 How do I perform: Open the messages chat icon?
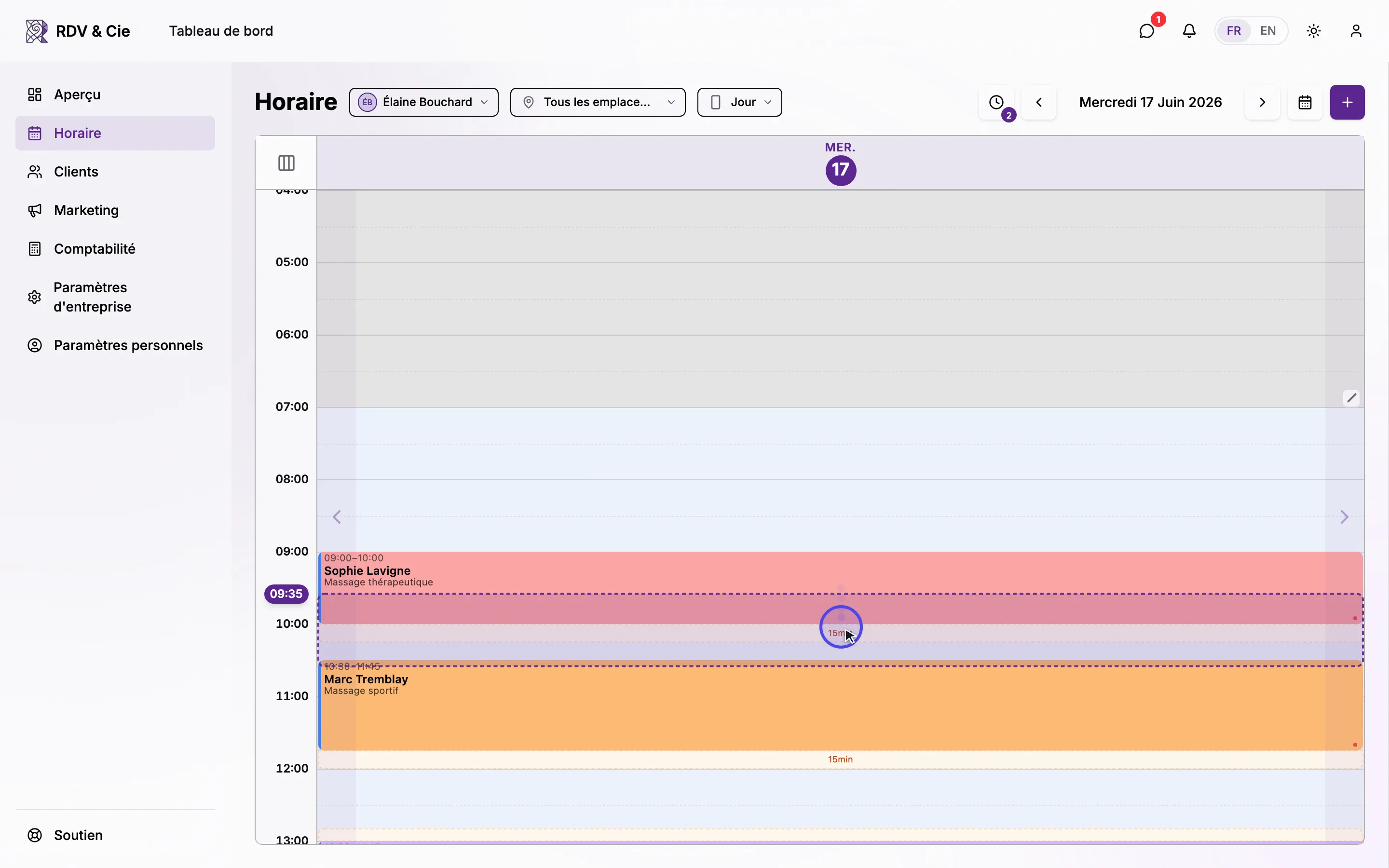click(x=1146, y=31)
